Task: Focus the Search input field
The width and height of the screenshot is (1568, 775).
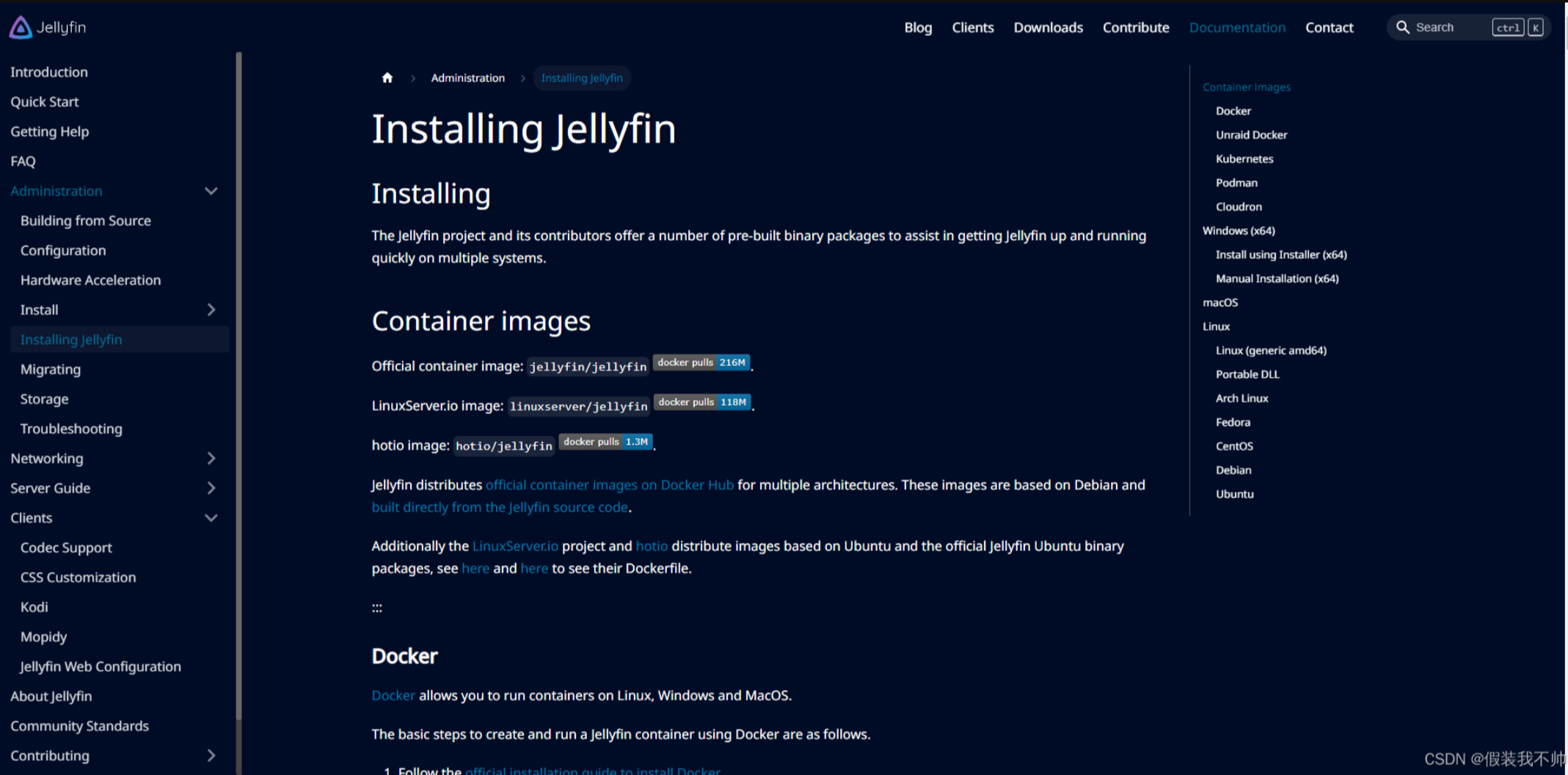Action: (x=1468, y=27)
